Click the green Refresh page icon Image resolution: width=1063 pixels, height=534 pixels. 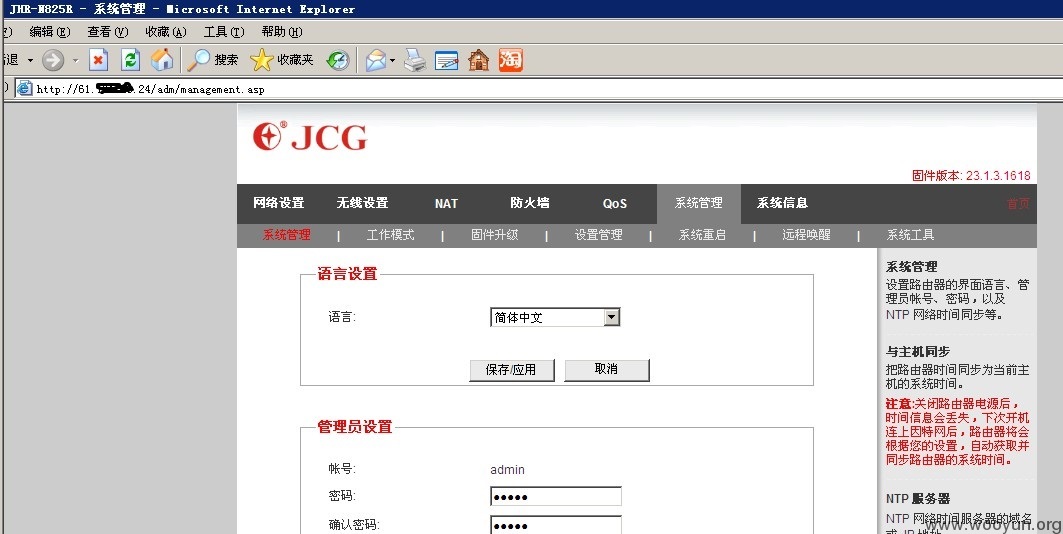tap(130, 60)
